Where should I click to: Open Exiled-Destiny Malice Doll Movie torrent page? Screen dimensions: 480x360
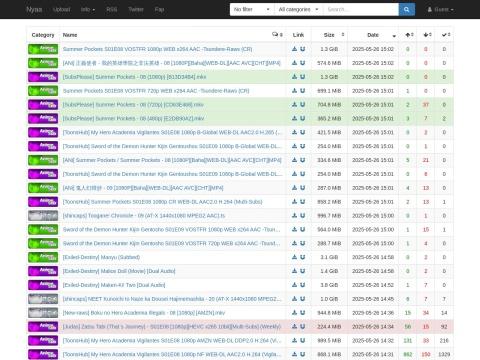[119, 271]
